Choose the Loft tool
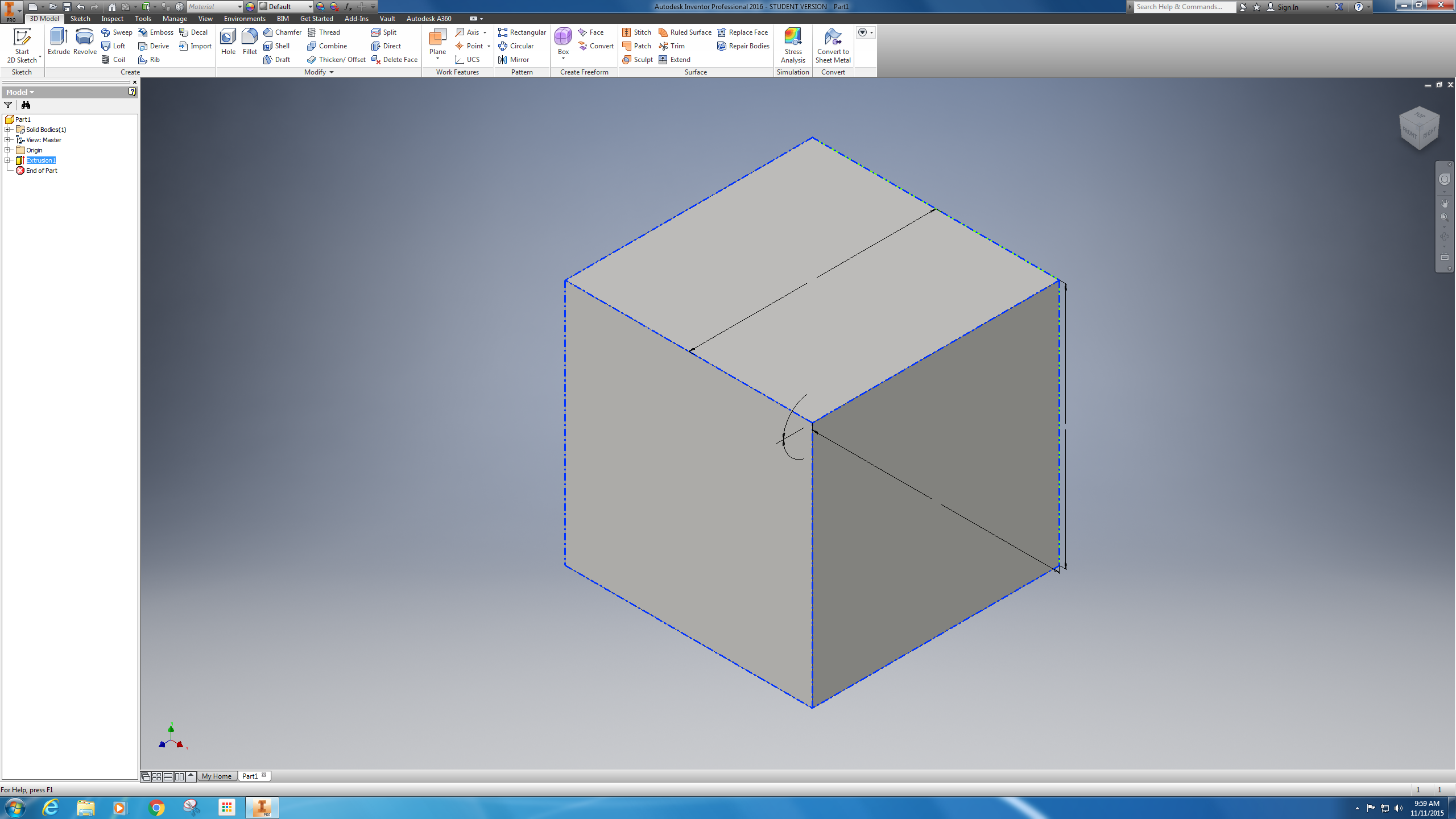Screen dimensions: 1456x819 pos(113,46)
